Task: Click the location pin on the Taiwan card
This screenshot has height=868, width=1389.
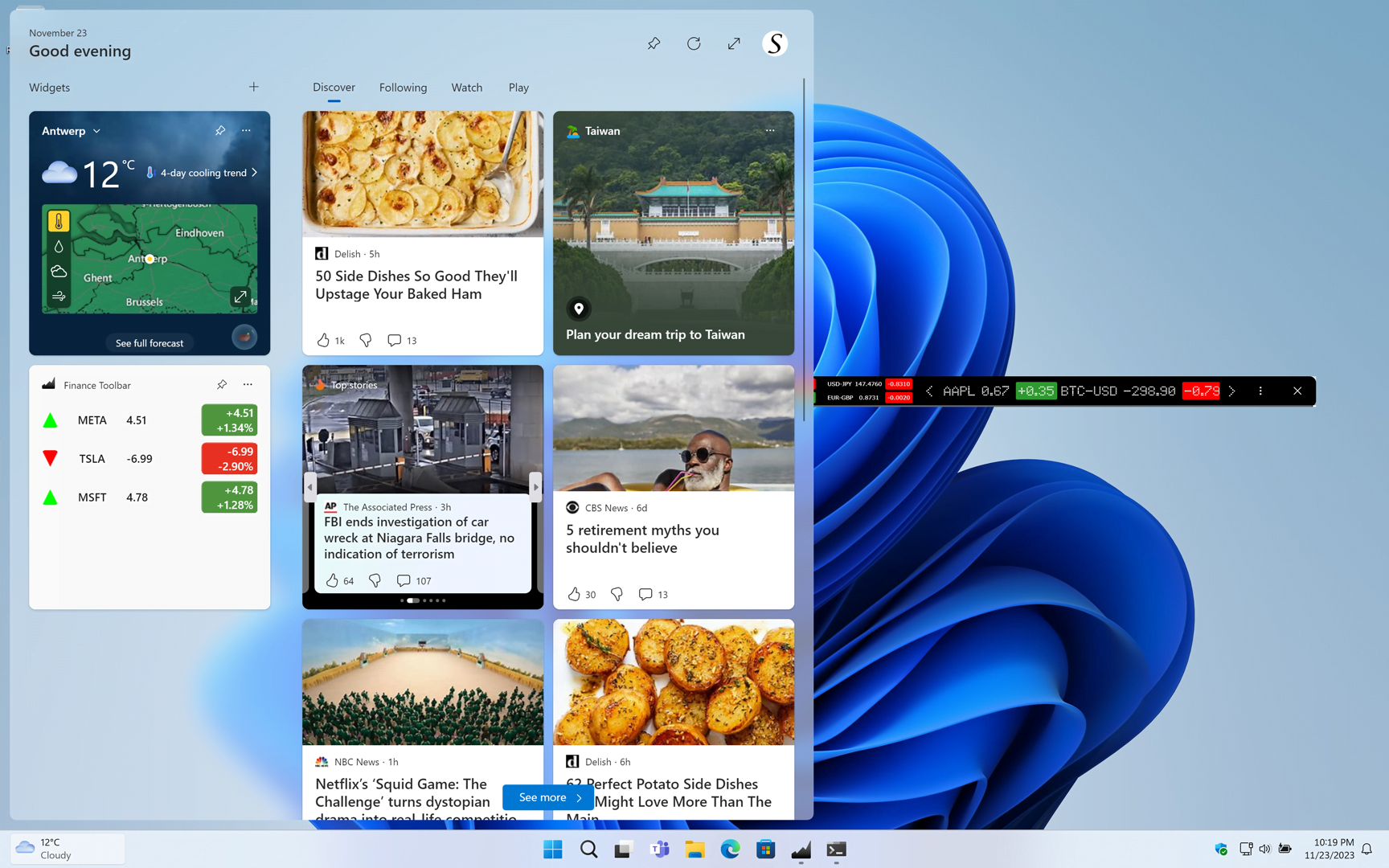Action: point(578,309)
